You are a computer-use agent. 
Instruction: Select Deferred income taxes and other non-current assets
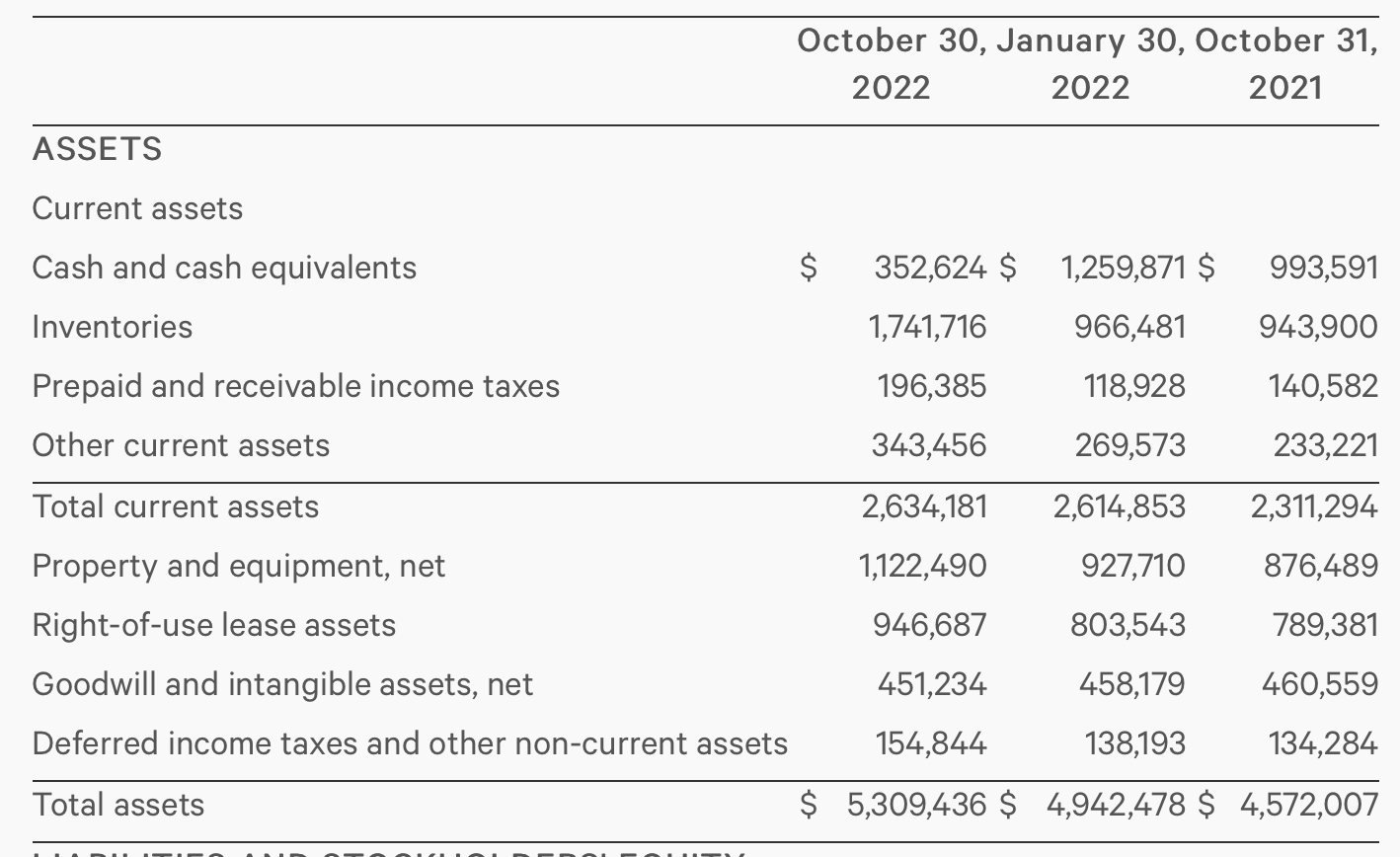(x=410, y=743)
